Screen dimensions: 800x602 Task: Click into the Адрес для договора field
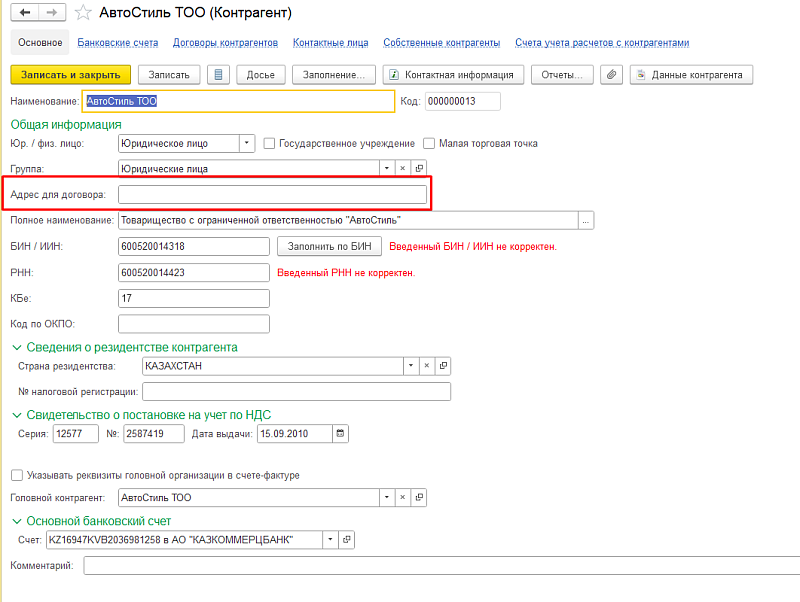click(x=272, y=194)
